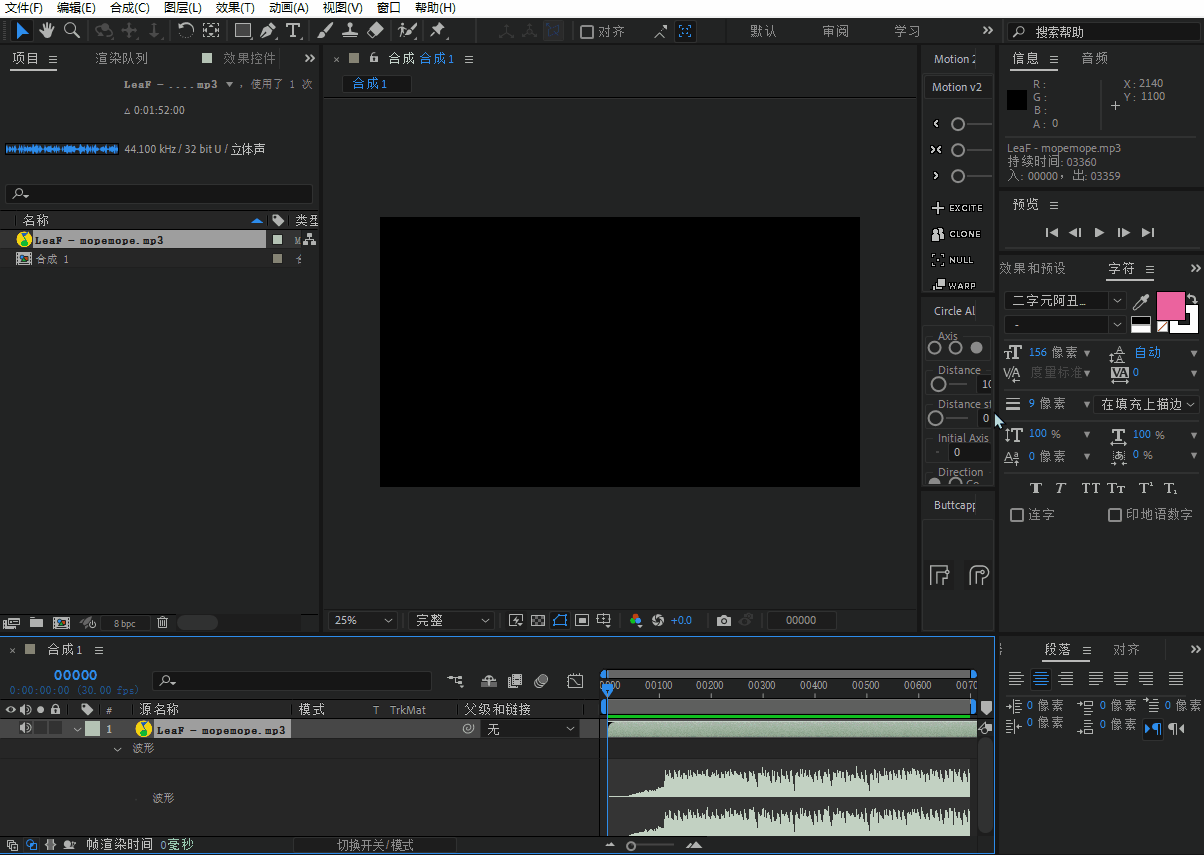Select the Horizontal Type tool
Viewport: 1204px width, 855px height.
pos(294,31)
